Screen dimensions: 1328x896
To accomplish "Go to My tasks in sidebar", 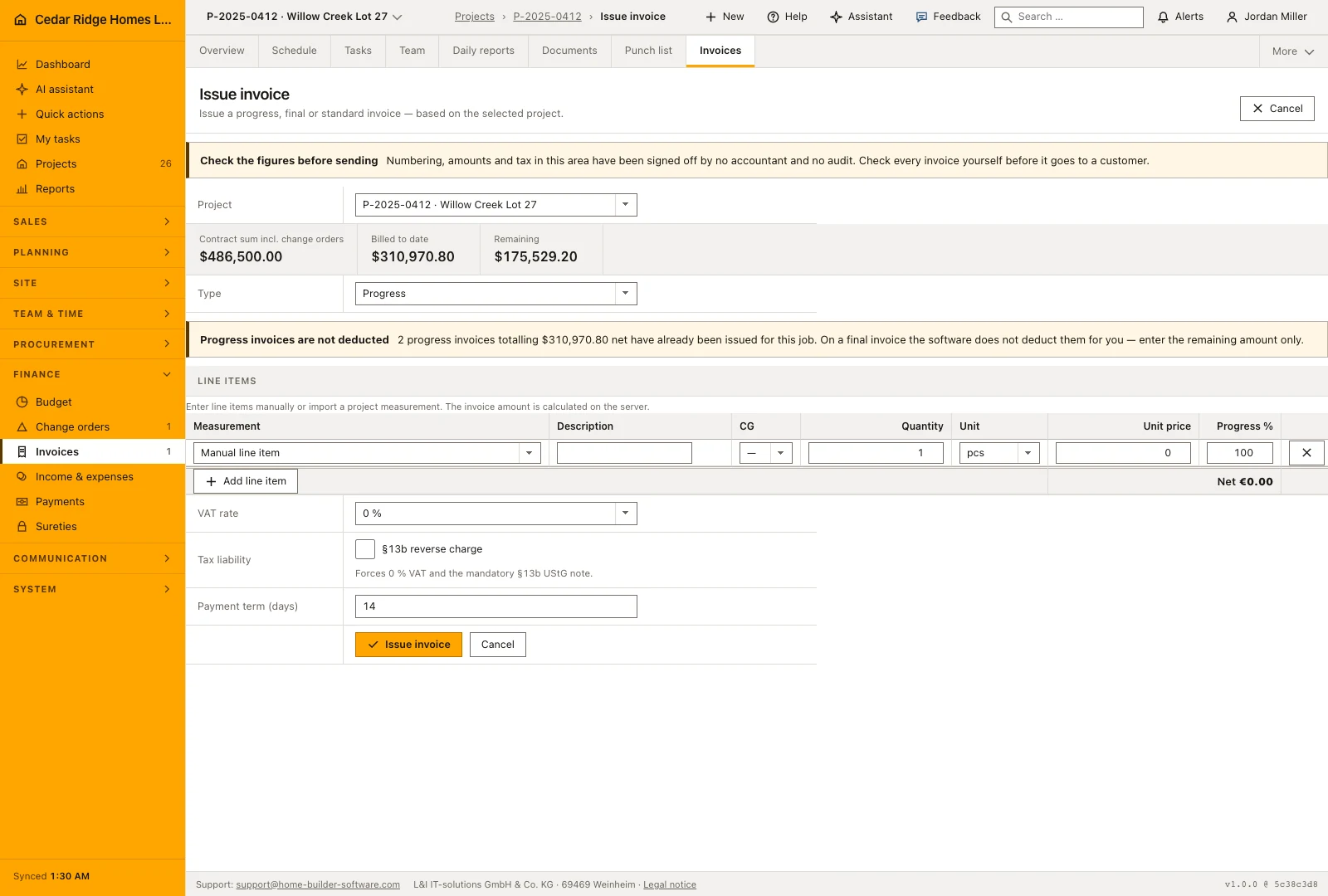I will point(92,139).
